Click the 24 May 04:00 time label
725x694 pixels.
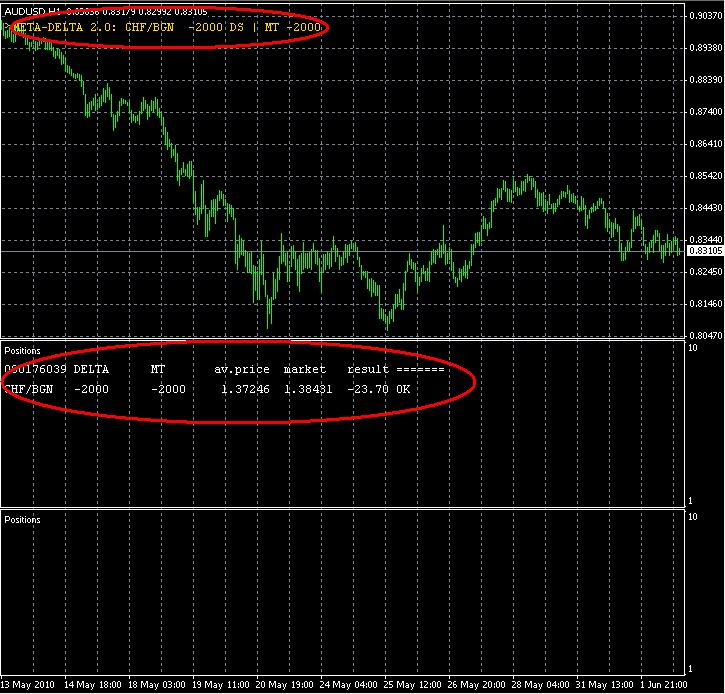(348, 685)
